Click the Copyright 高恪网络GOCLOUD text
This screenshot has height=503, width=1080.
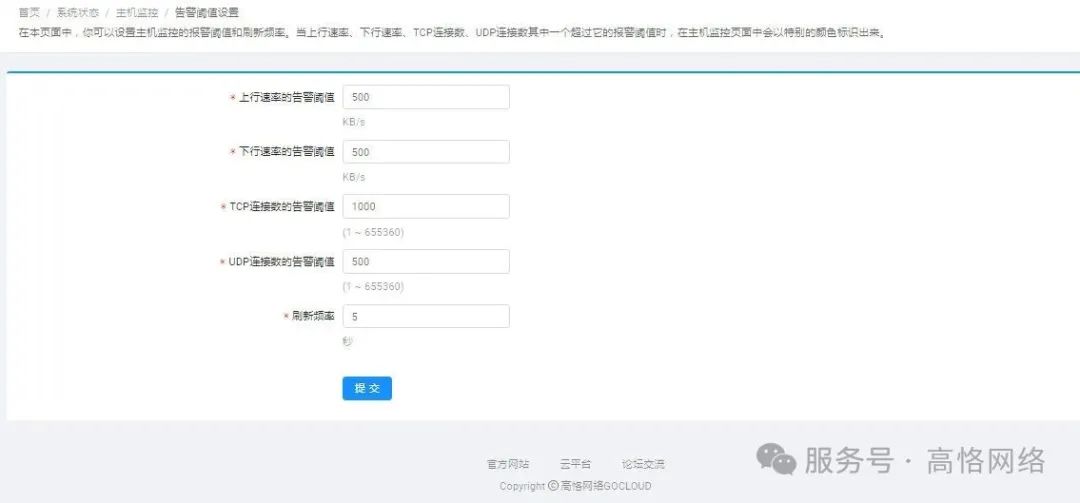(x=575, y=486)
